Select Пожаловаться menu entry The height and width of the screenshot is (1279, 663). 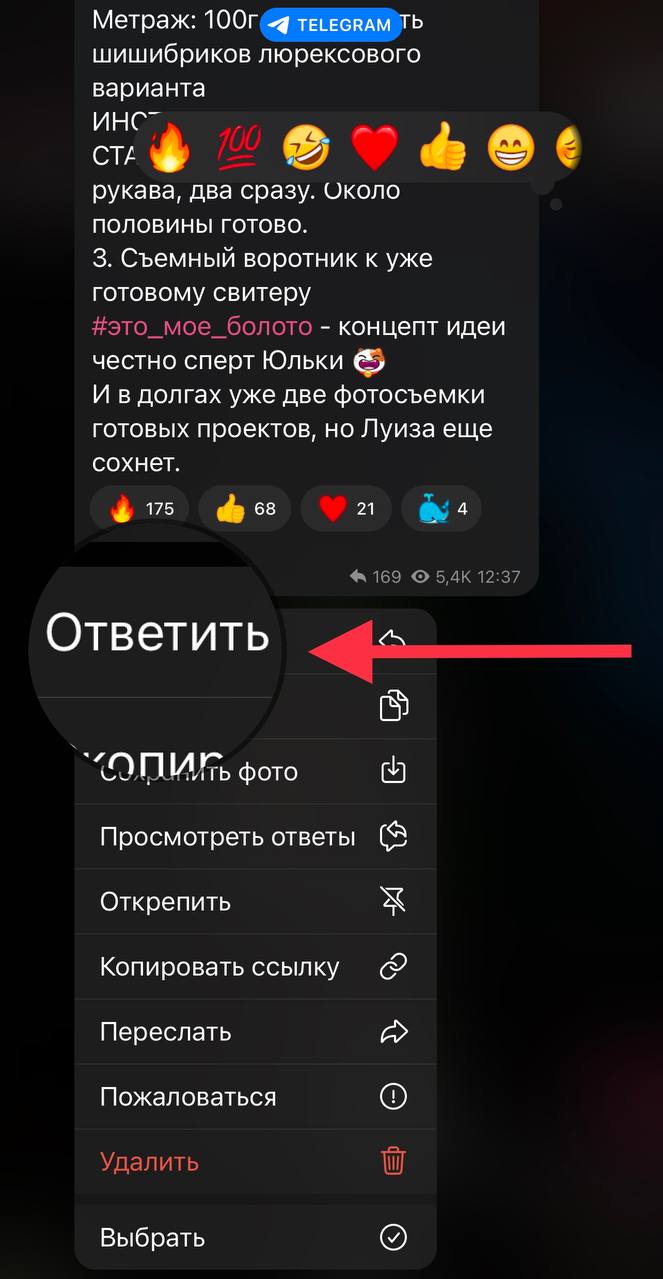coord(255,1096)
